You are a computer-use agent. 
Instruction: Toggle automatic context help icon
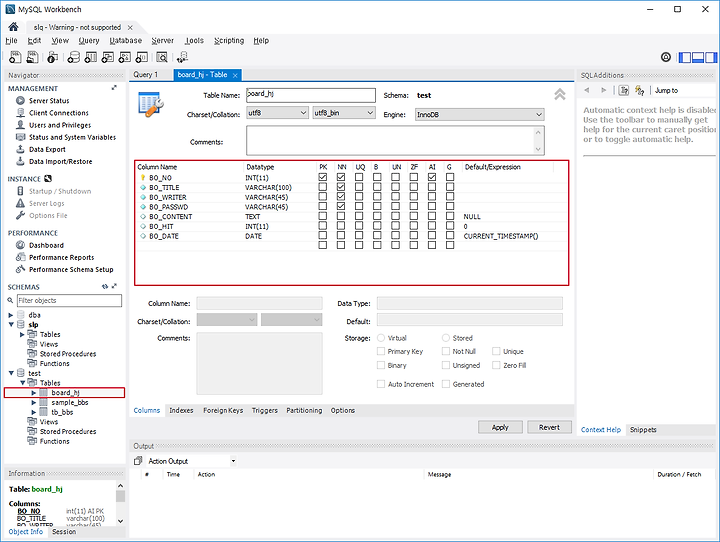pos(624,90)
